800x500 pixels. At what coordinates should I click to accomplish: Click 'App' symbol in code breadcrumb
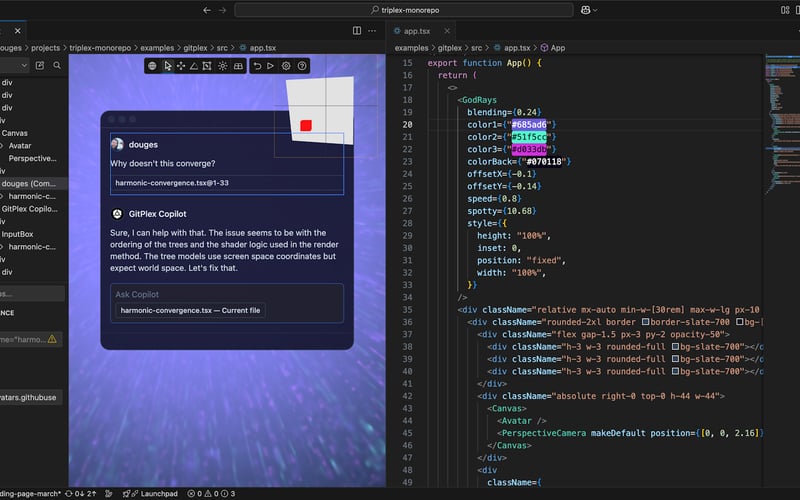click(x=558, y=48)
